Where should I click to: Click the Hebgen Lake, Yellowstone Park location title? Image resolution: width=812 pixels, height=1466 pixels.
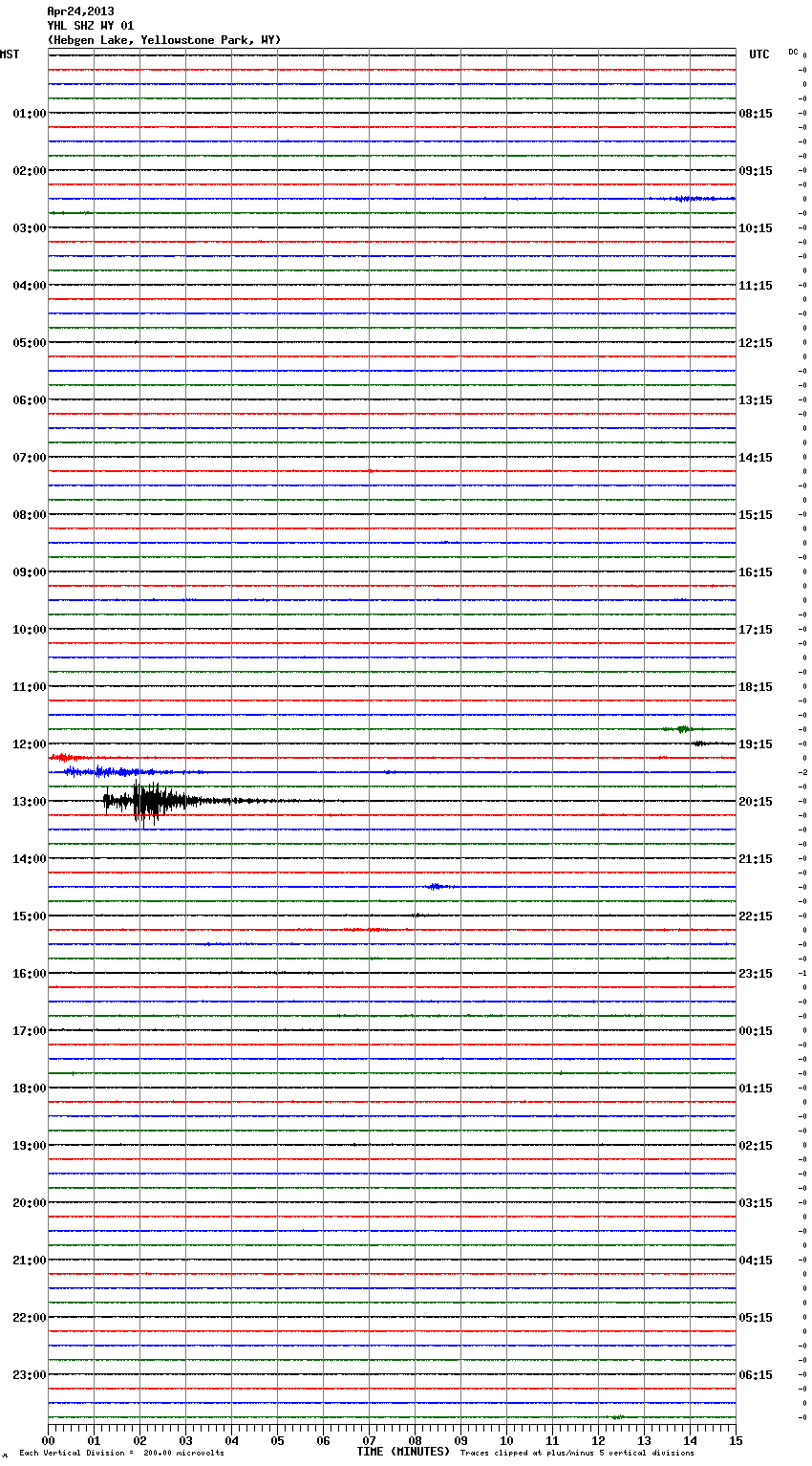click(164, 40)
